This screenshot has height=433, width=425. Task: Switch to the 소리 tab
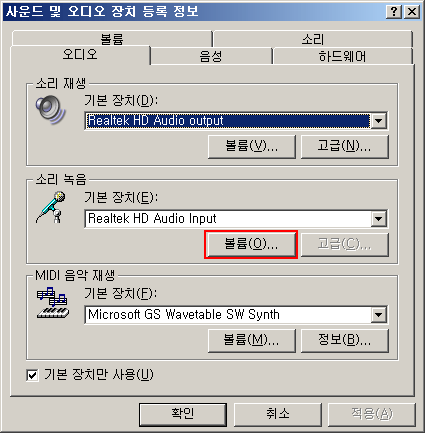point(313,39)
